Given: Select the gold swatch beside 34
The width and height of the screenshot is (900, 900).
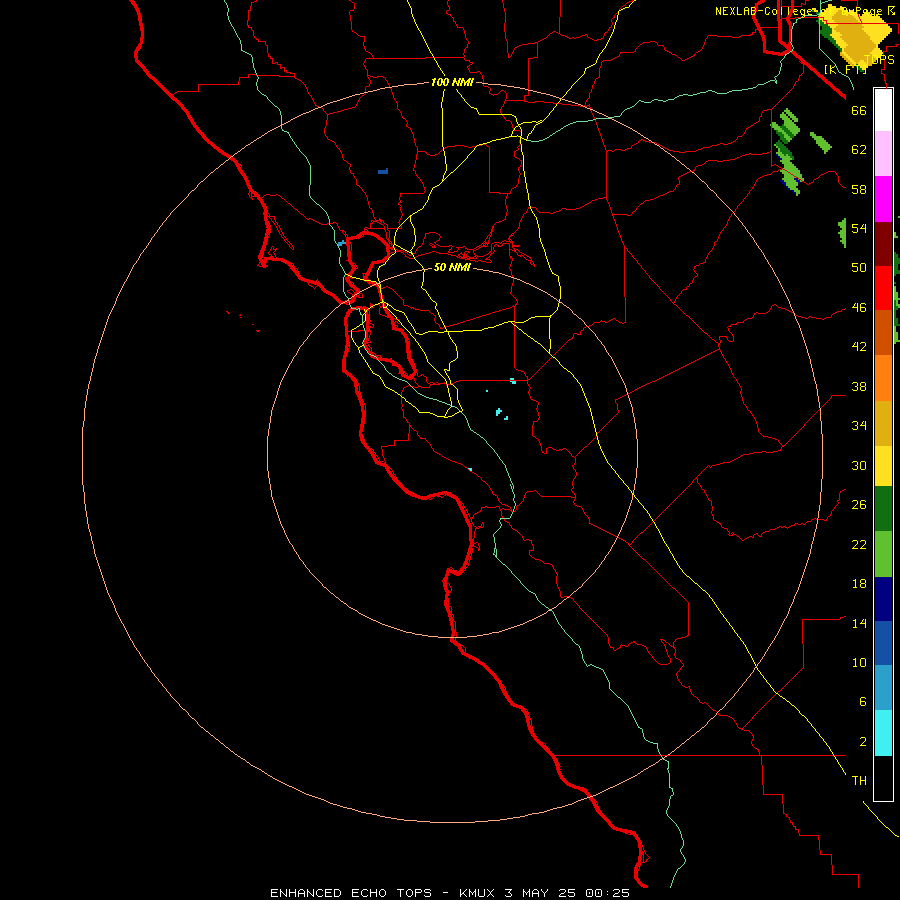Looking at the screenshot, I should pyautogui.click(x=883, y=423).
